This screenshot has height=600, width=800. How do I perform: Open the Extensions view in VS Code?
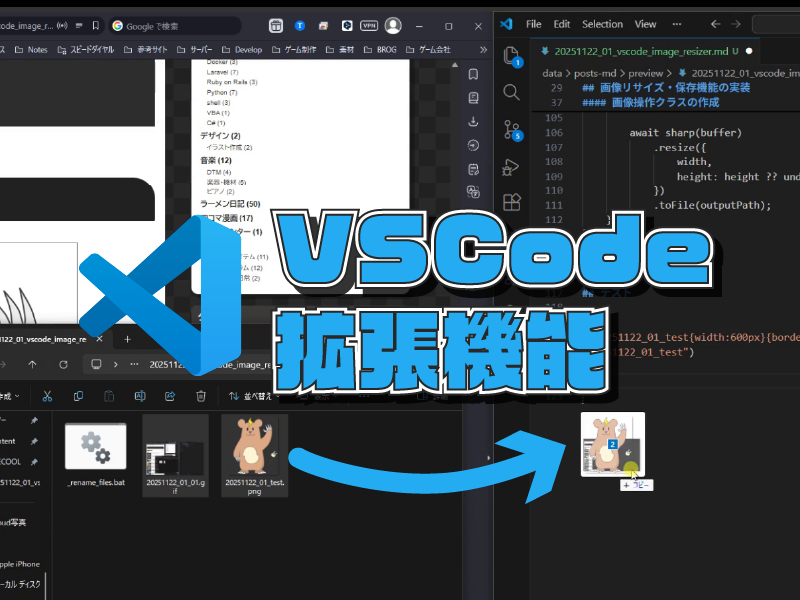click(x=511, y=203)
